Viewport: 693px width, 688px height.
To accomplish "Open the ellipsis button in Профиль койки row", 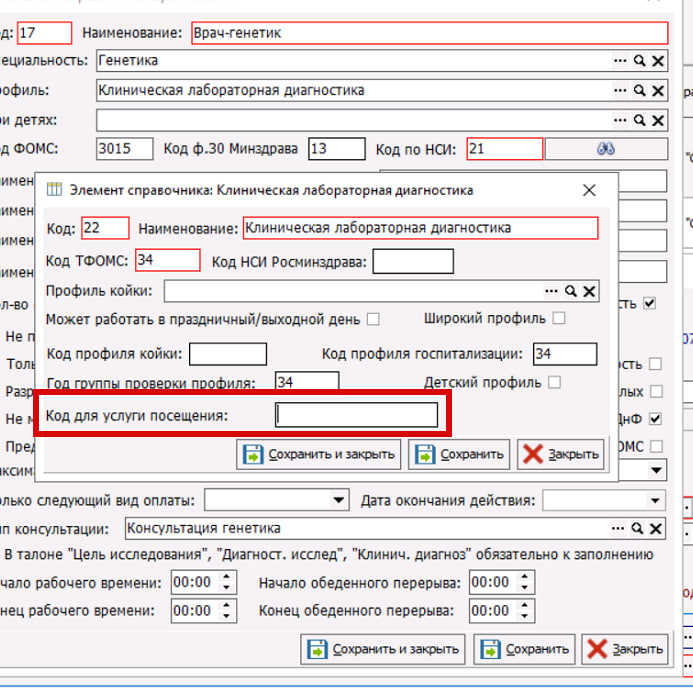I will [551, 292].
